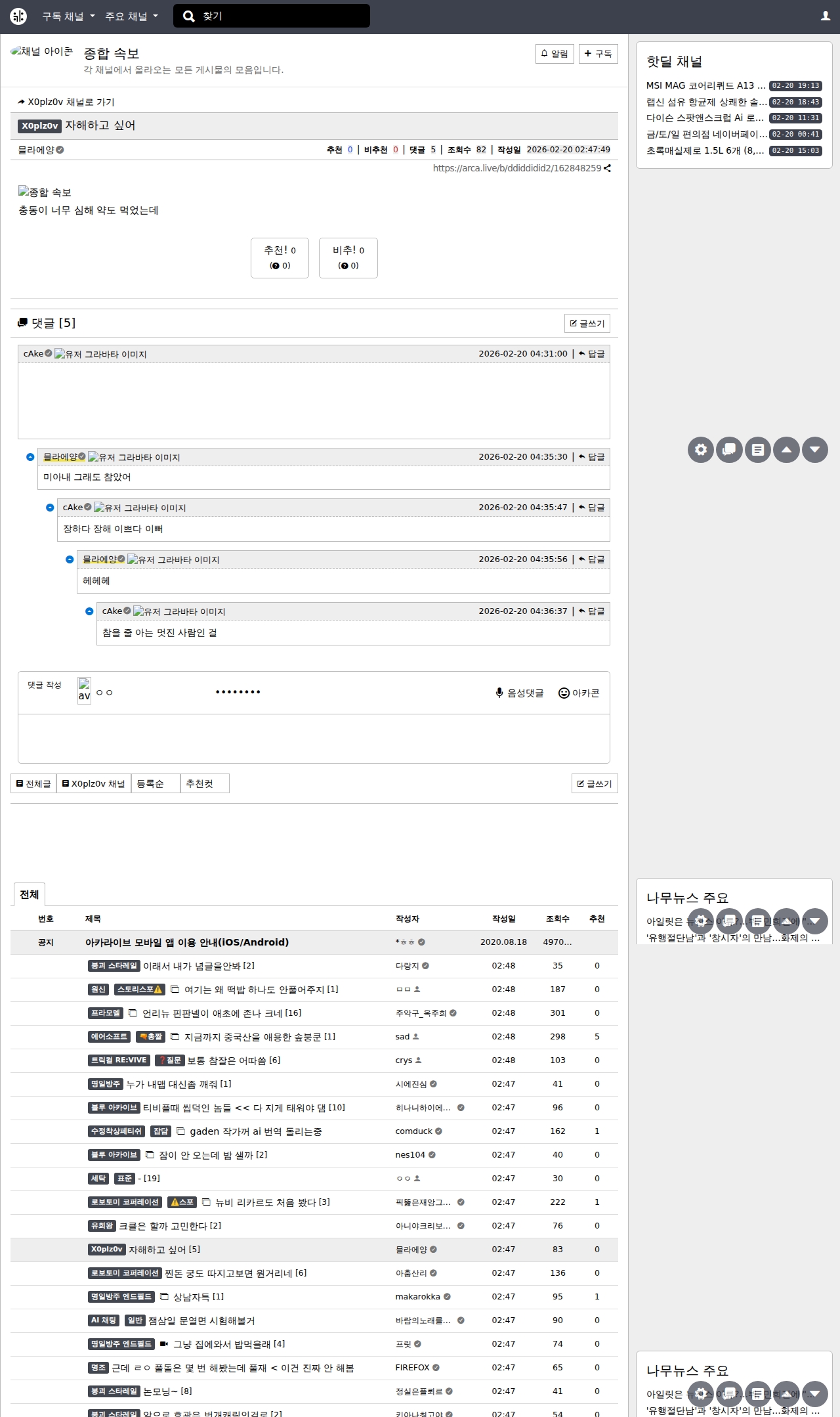This screenshot has width=840, height=1417.
Task: Collapse reply thread at 04:36:37 comment
Action: tap(89, 611)
